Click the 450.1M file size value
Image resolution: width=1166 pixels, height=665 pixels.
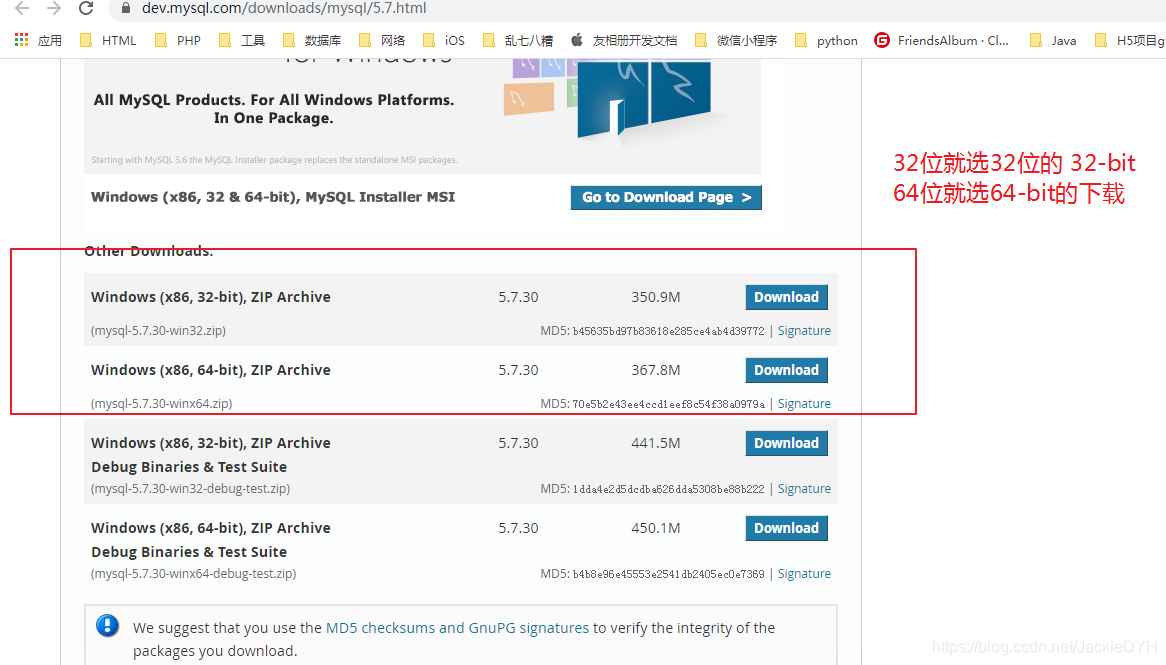click(656, 527)
